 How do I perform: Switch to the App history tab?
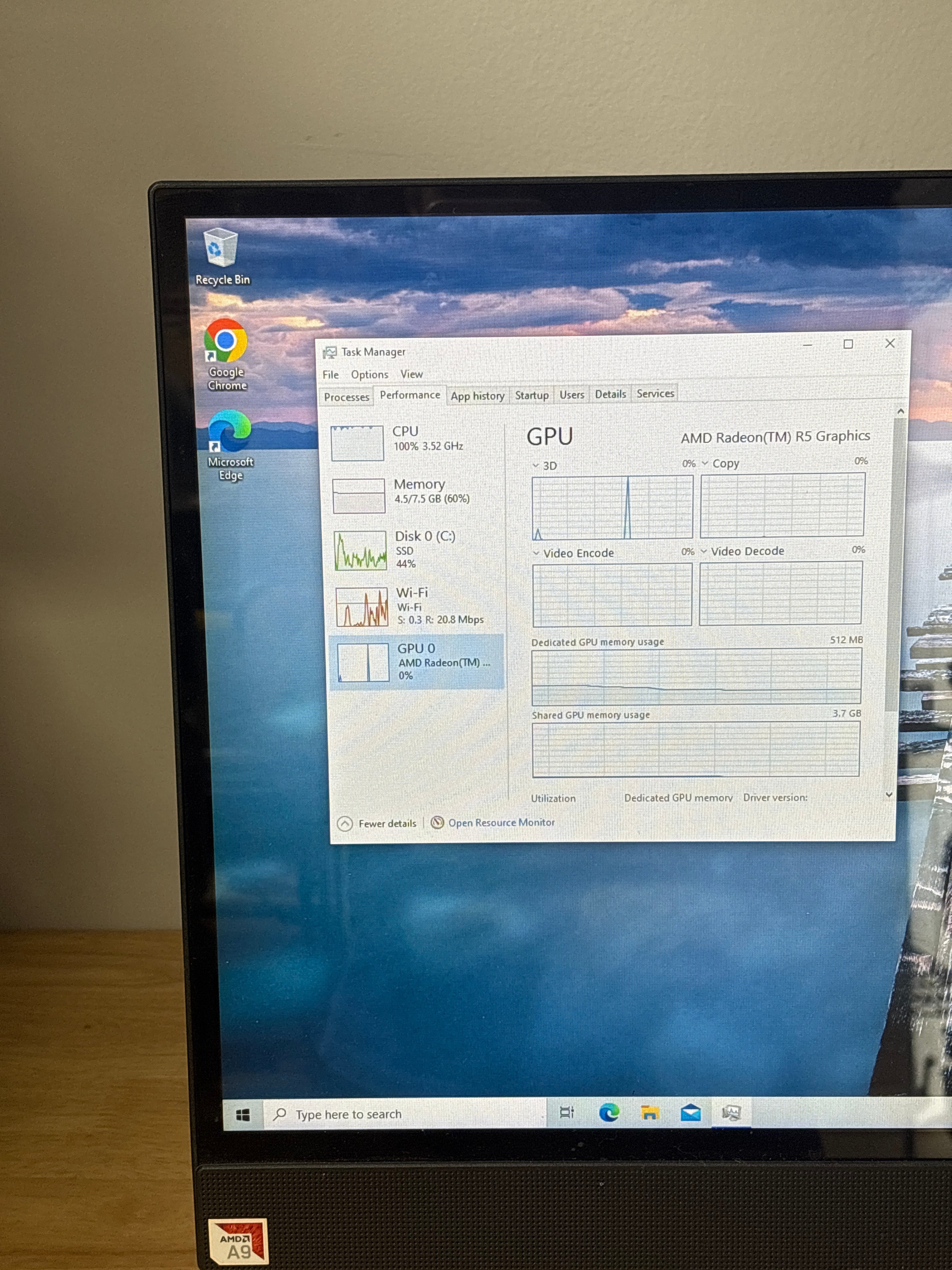(x=478, y=396)
